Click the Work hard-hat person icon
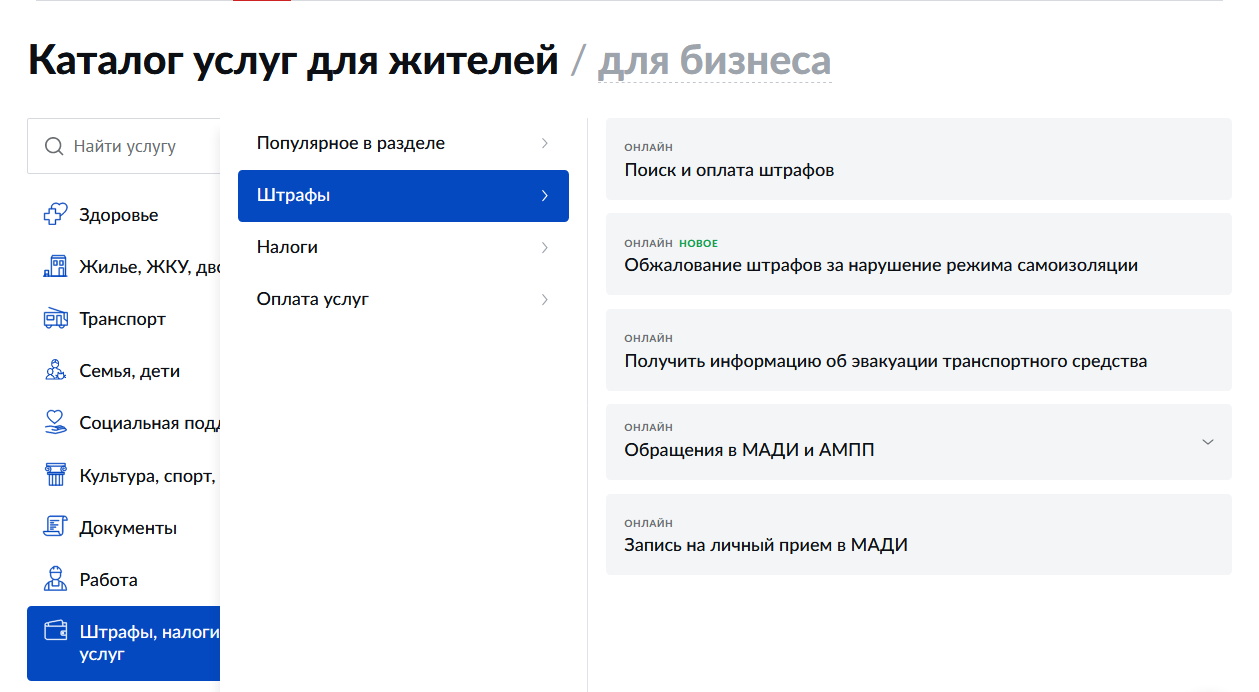This screenshot has width=1259, height=692. click(x=56, y=579)
